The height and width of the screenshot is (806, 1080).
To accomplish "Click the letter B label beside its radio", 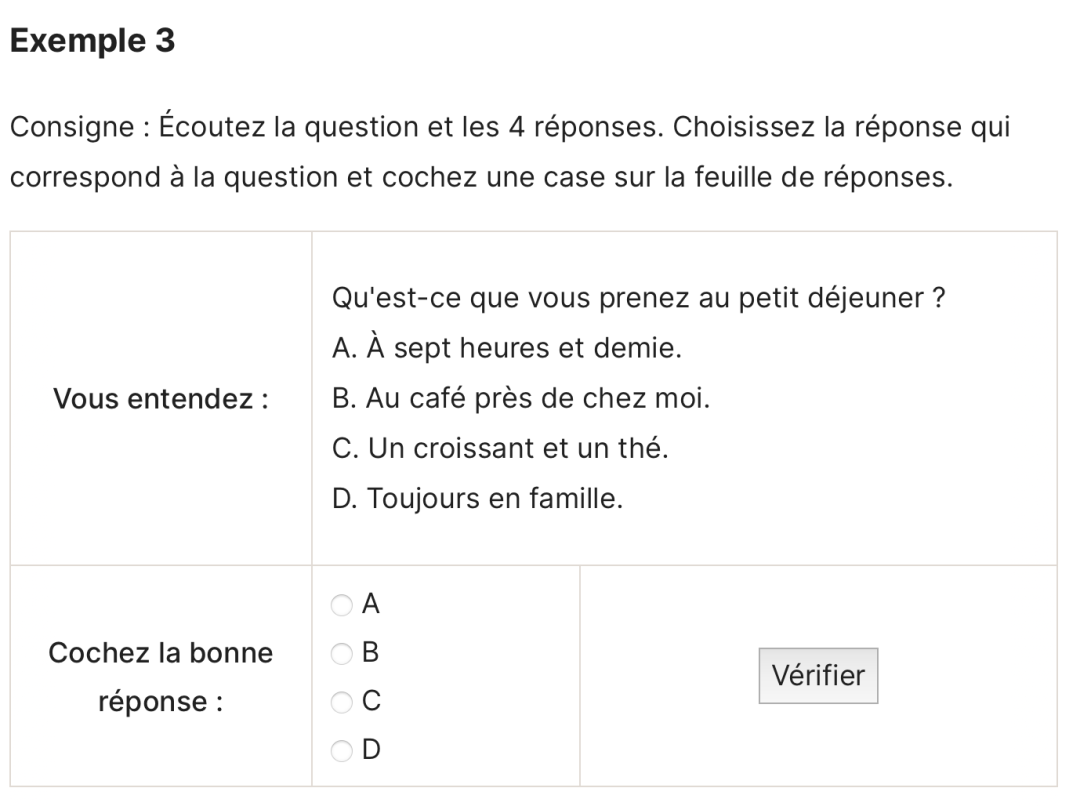I will tap(371, 653).
